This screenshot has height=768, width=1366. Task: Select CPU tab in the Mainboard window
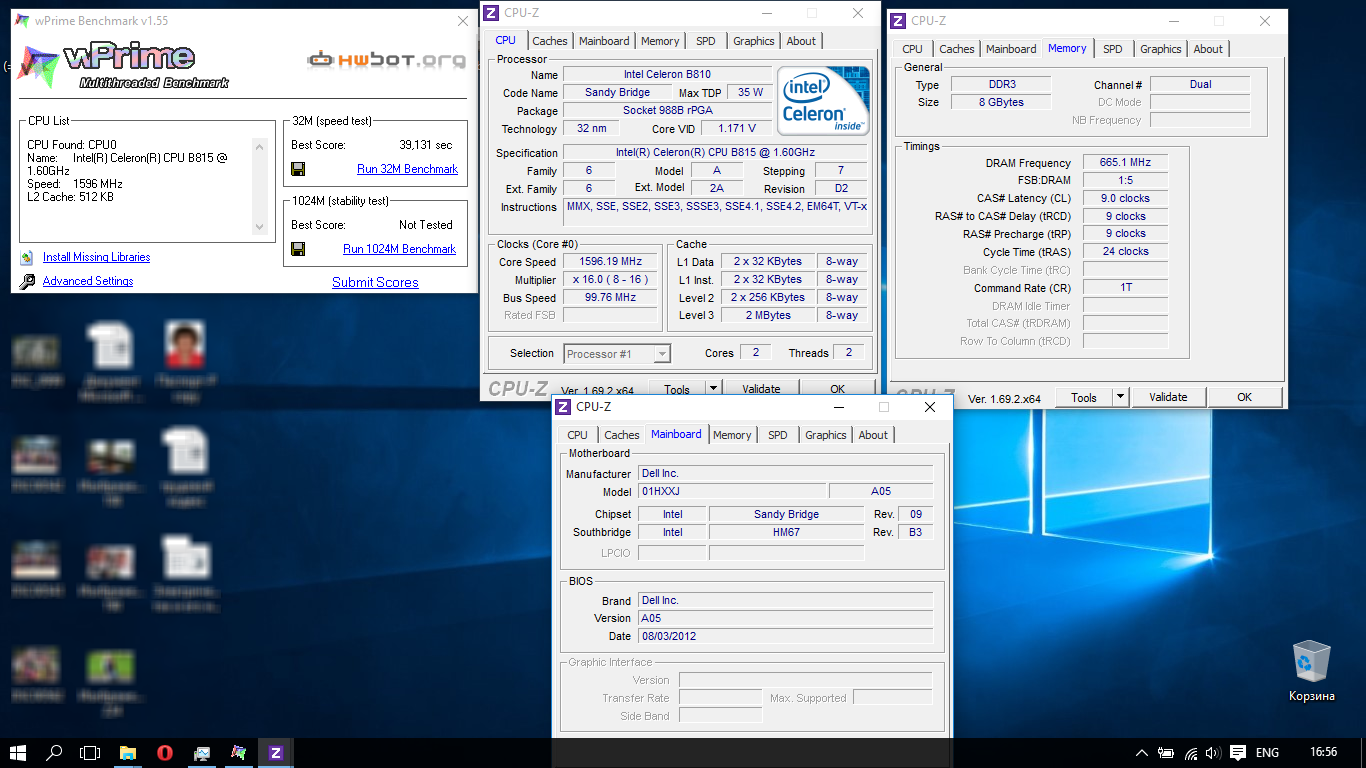pos(577,435)
